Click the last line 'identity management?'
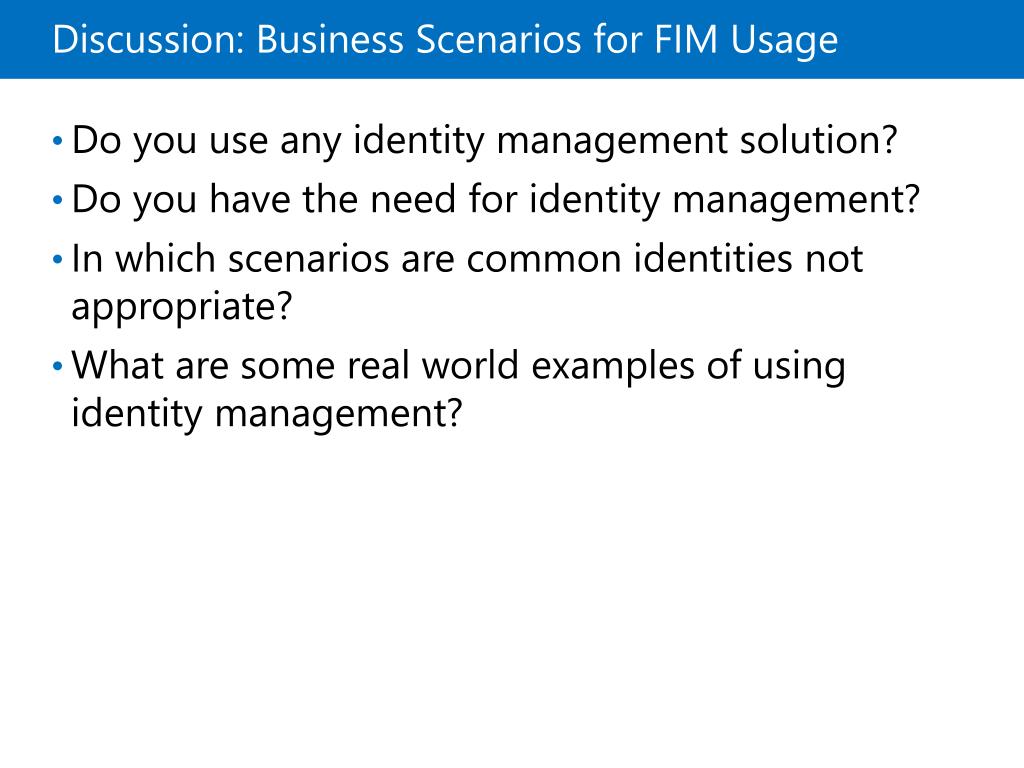 [x=266, y=414]
